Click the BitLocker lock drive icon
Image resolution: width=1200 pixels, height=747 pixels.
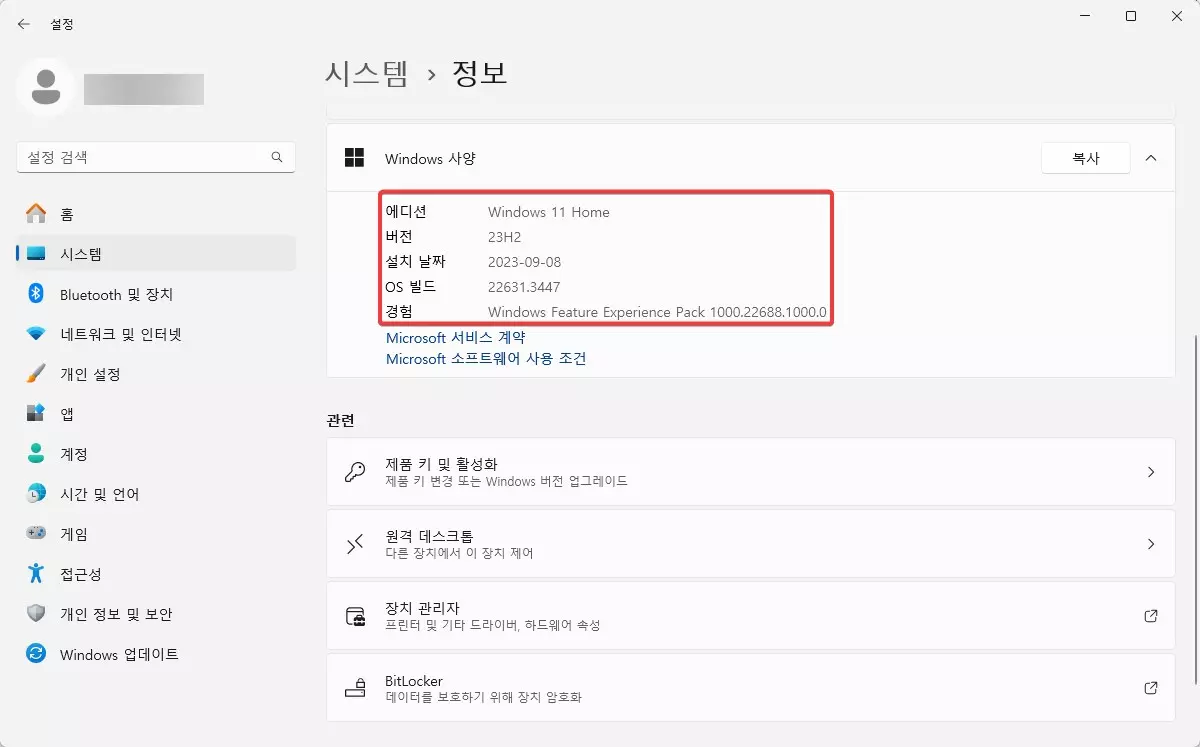coord(355,688)
